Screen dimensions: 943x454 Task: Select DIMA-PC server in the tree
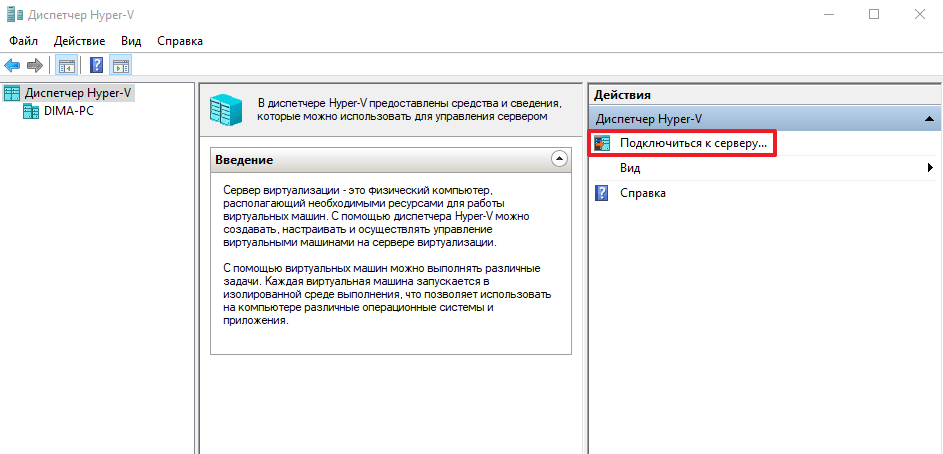69,111
